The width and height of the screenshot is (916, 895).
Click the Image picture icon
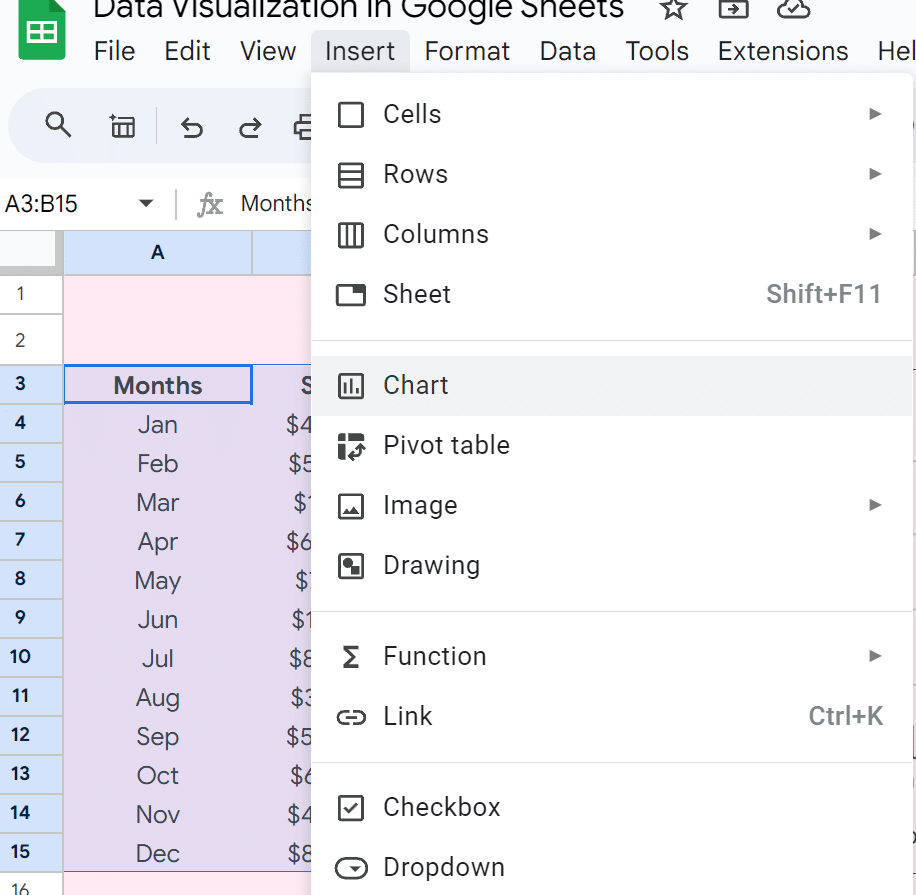pos(351,506)
